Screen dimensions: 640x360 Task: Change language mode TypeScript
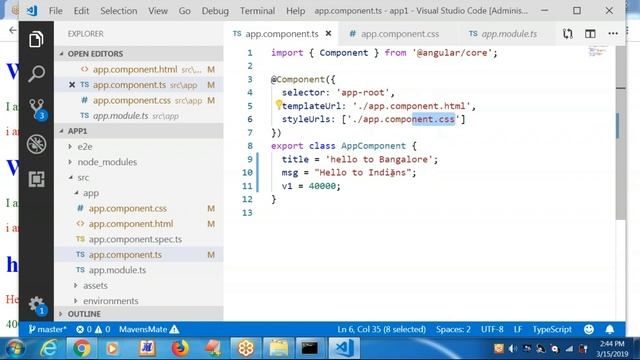click(x=552, y=329)
